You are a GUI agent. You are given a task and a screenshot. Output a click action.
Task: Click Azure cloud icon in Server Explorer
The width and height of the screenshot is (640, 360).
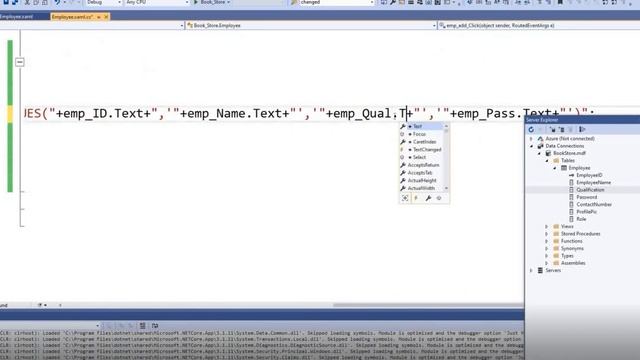pyautogui.click(x=540, y=139)
